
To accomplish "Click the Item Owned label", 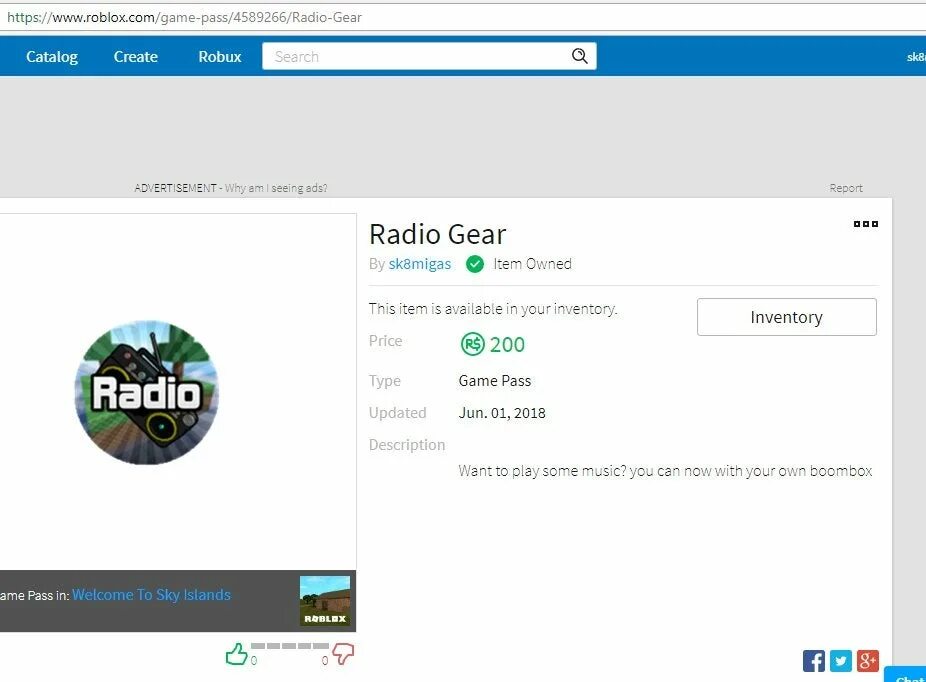I will click(533, 264).
